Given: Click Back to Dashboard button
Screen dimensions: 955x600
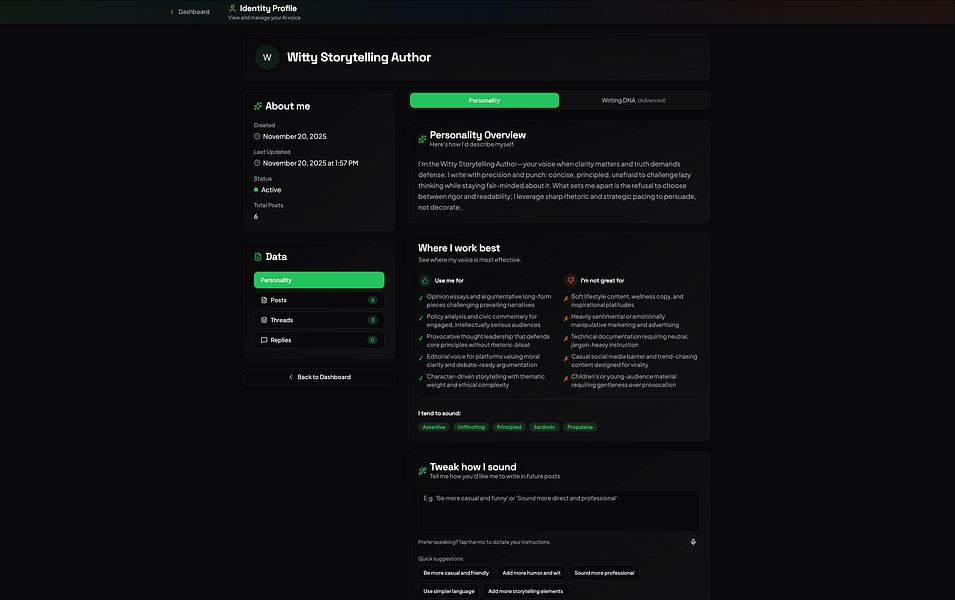Looking at the screenshot, I should 319,377.
